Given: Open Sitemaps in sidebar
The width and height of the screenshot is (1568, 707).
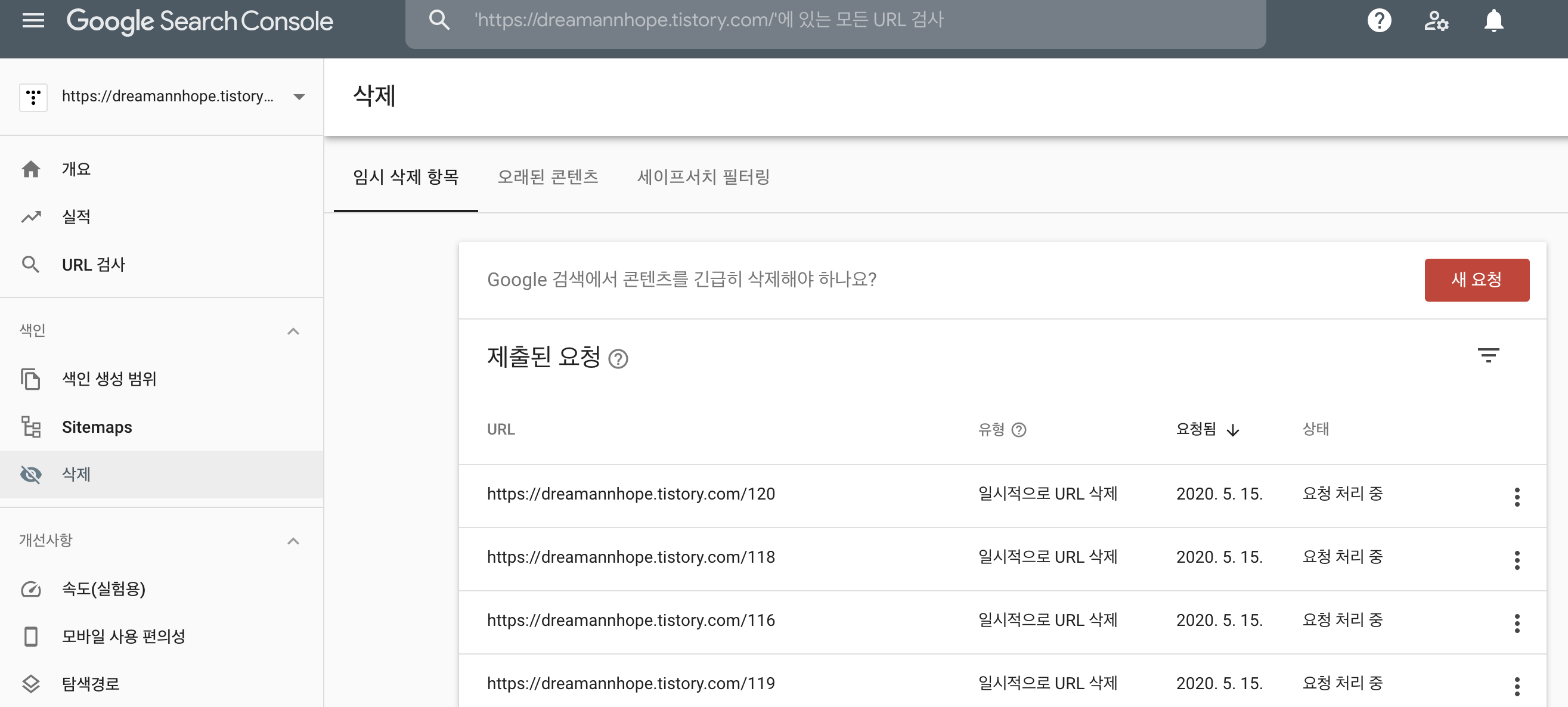Looking at the screenshot, I should point(162,426).
